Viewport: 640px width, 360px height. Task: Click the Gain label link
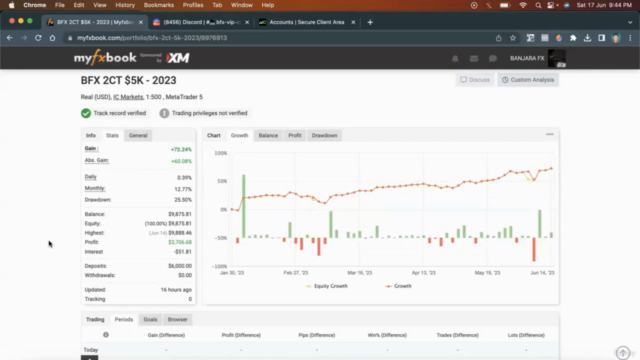[x=91, y=149]
